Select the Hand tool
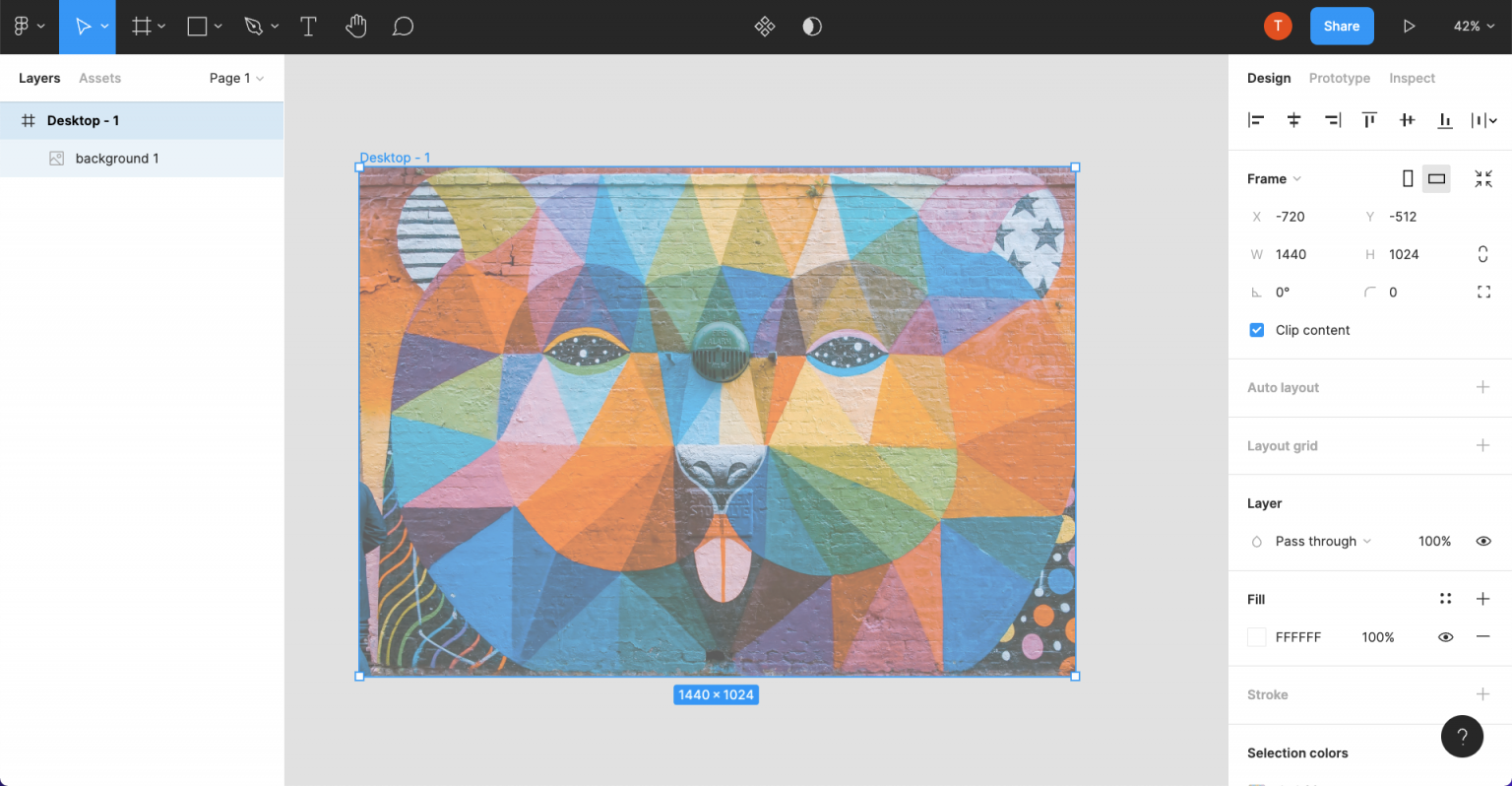 pyautogui.click(x=355, y=27)
